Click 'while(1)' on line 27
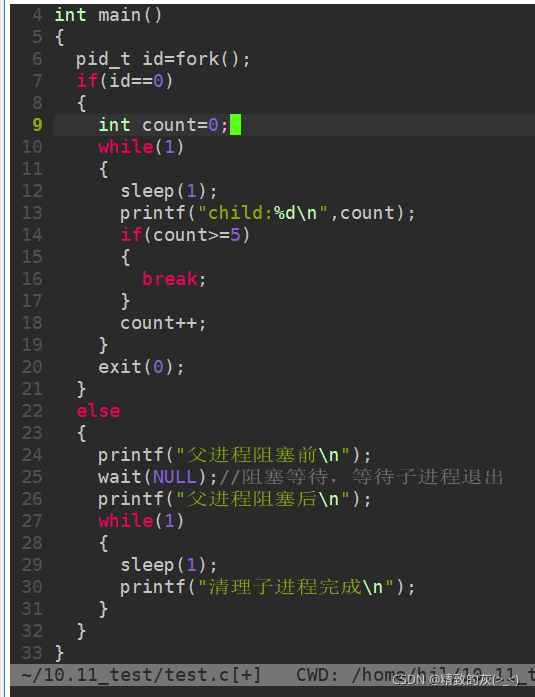Screen dimensions: 535x697 click(141, 521)
